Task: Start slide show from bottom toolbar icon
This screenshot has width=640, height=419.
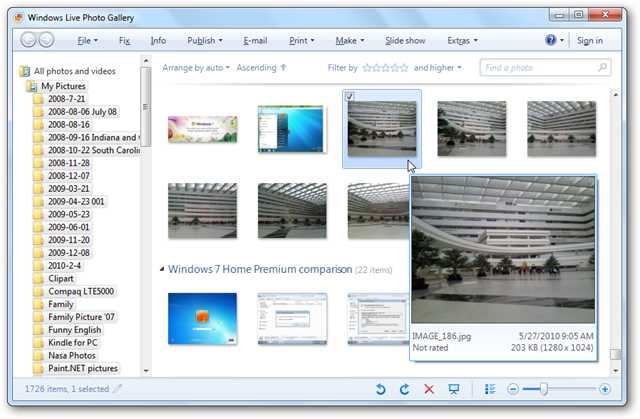Action: coord(454,389)
